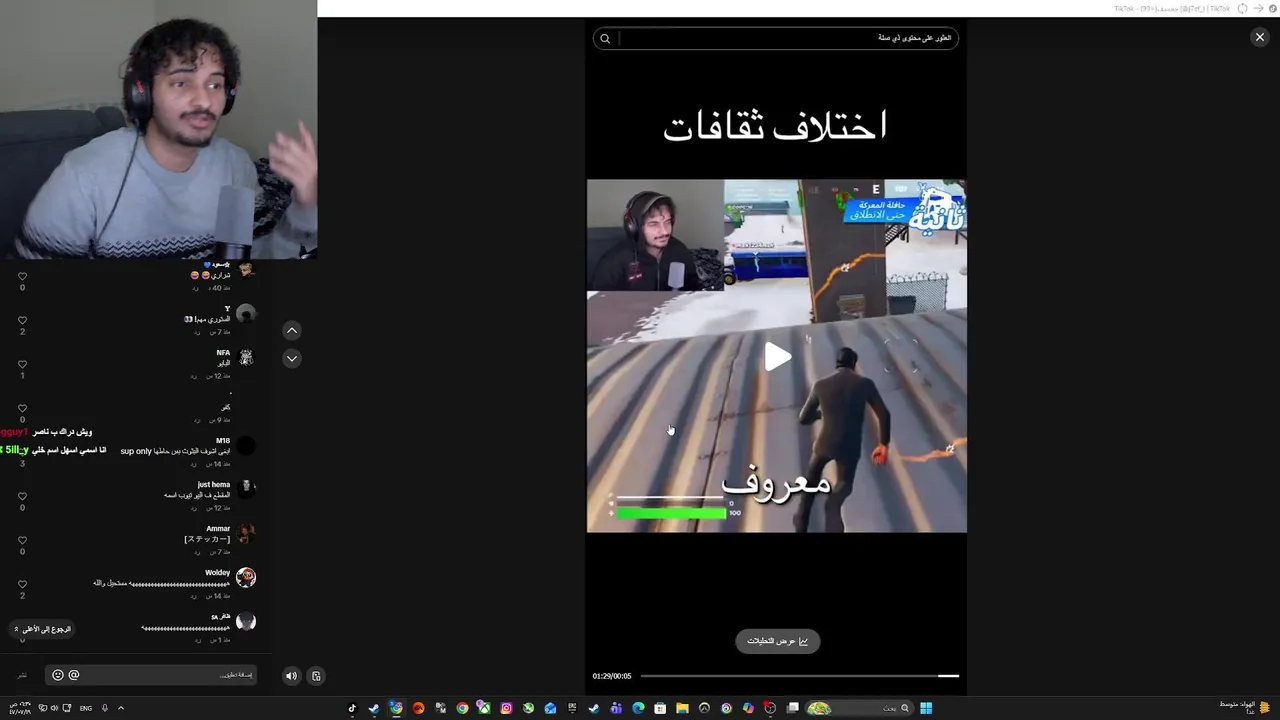This screenshot has height=720, width=1280.
Task: Open Task View in taskbar
Action: point(793,708)
